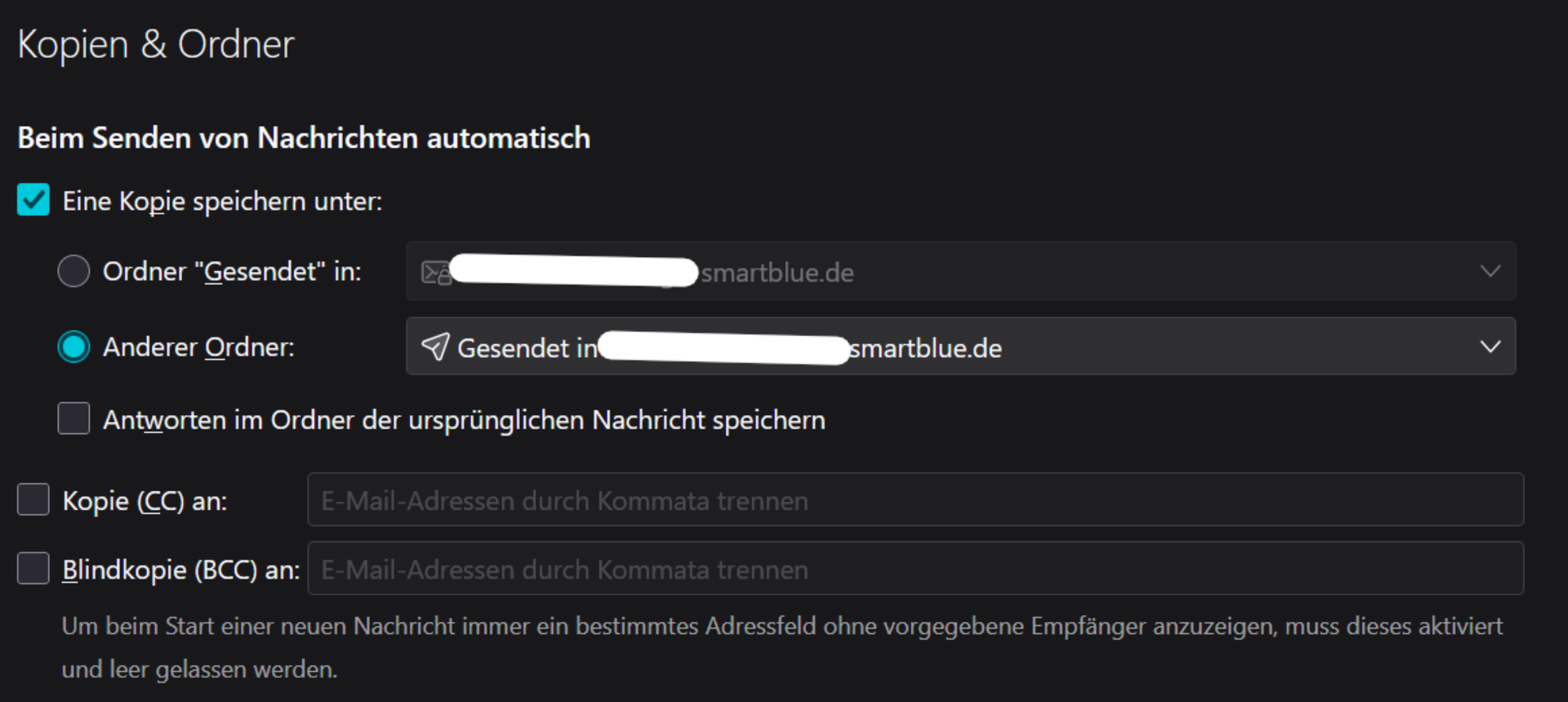Focus the BCC email addresses input field

(x=915, y=569)
